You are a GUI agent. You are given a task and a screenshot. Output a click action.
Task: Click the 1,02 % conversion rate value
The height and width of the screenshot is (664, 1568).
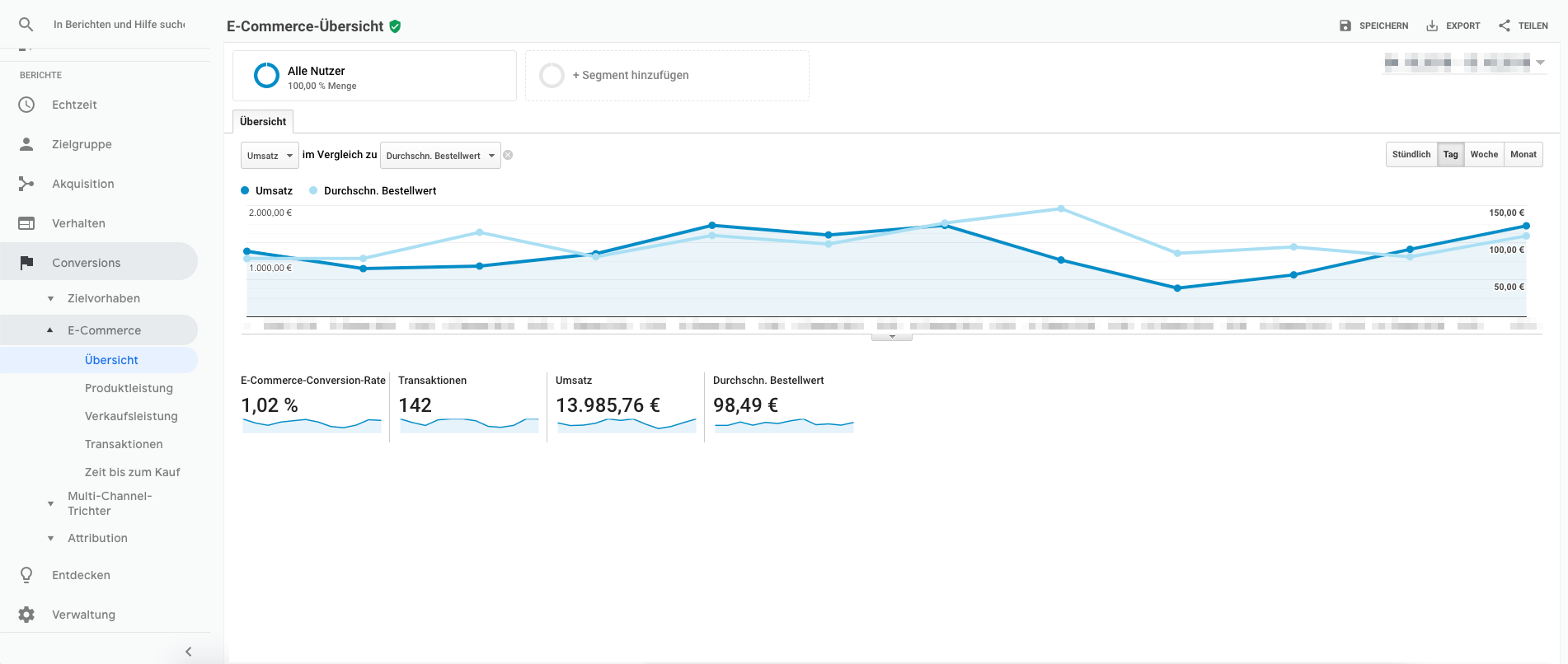click(270, 405)
